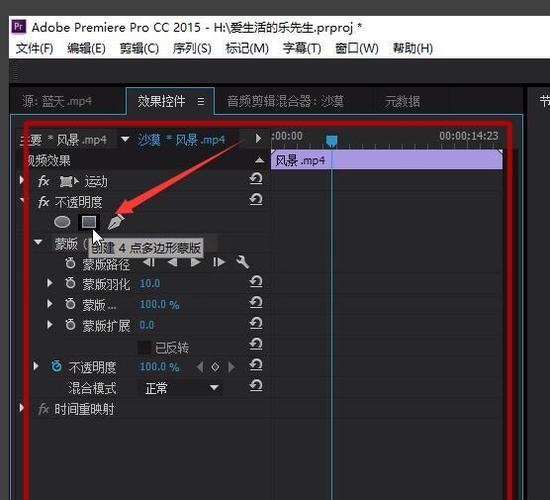Expand the mask opacity 蒙版 ... property
The height and width of the screenshot is (500, 550).
[x=50, y=304]
